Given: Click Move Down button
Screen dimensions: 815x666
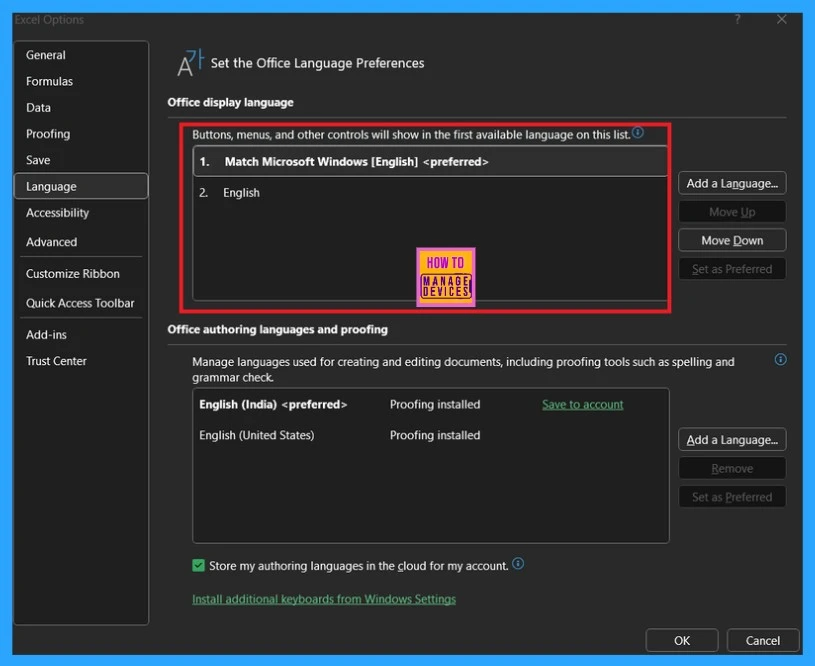Looking at the screenshot, I should pyautogui.click(x=732, y=241).
